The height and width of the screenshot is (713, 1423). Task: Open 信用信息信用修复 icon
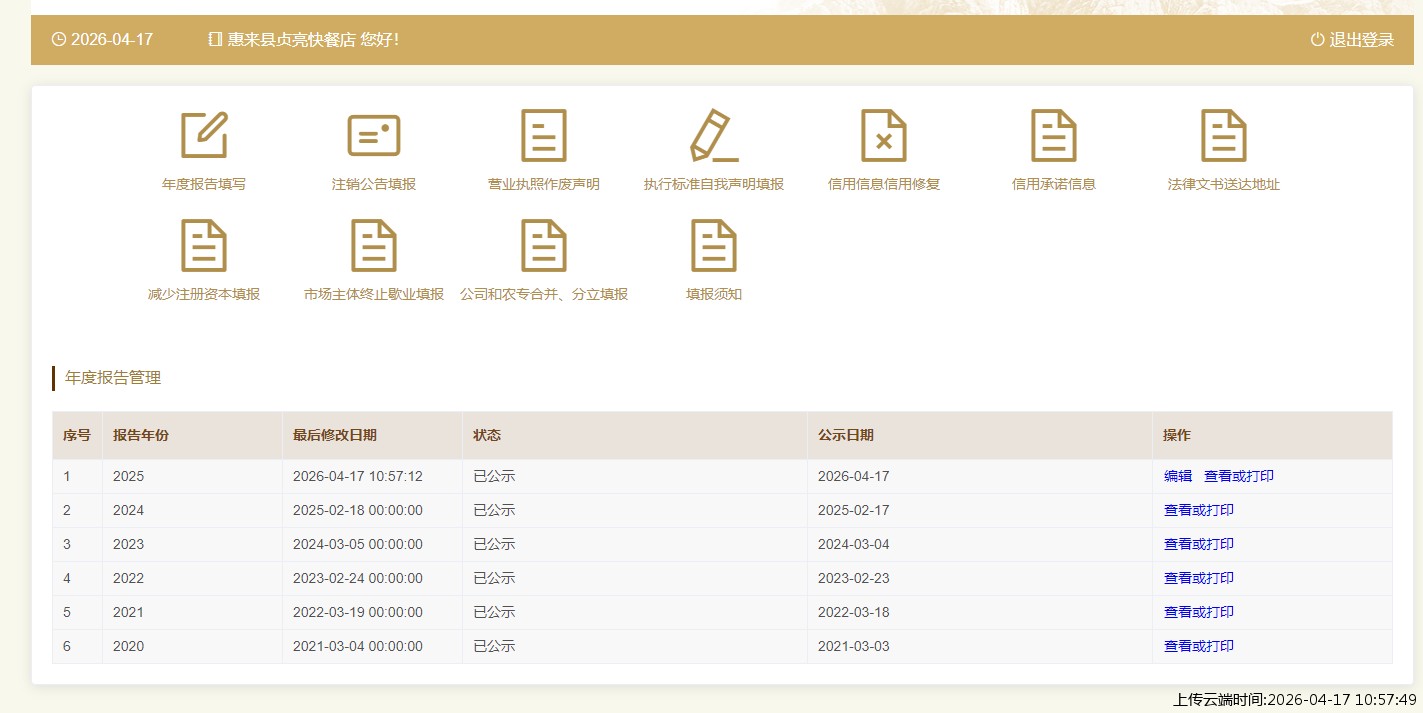(x=884, y=136)
